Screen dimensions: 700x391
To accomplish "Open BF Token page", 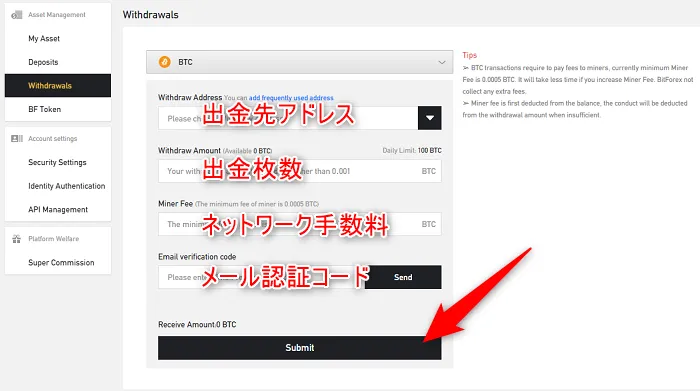I will [x=44, y=109].
